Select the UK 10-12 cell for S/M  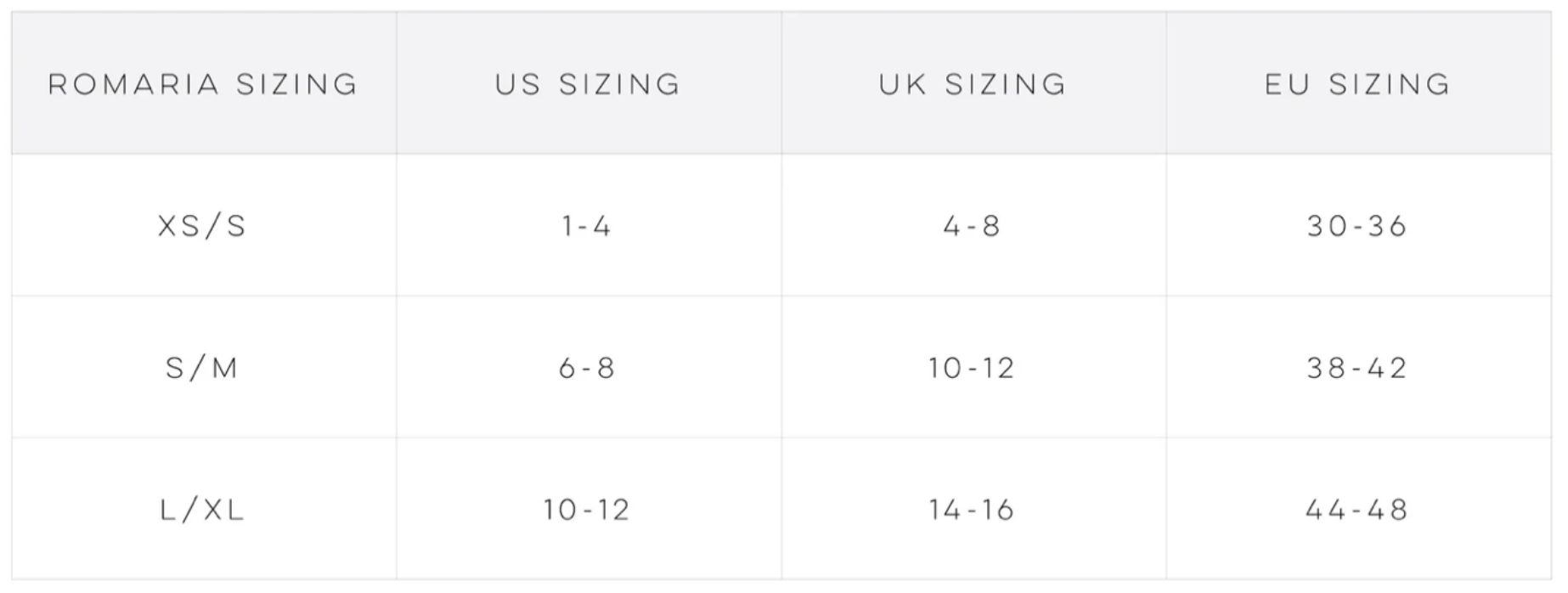[x=973, y=368]
